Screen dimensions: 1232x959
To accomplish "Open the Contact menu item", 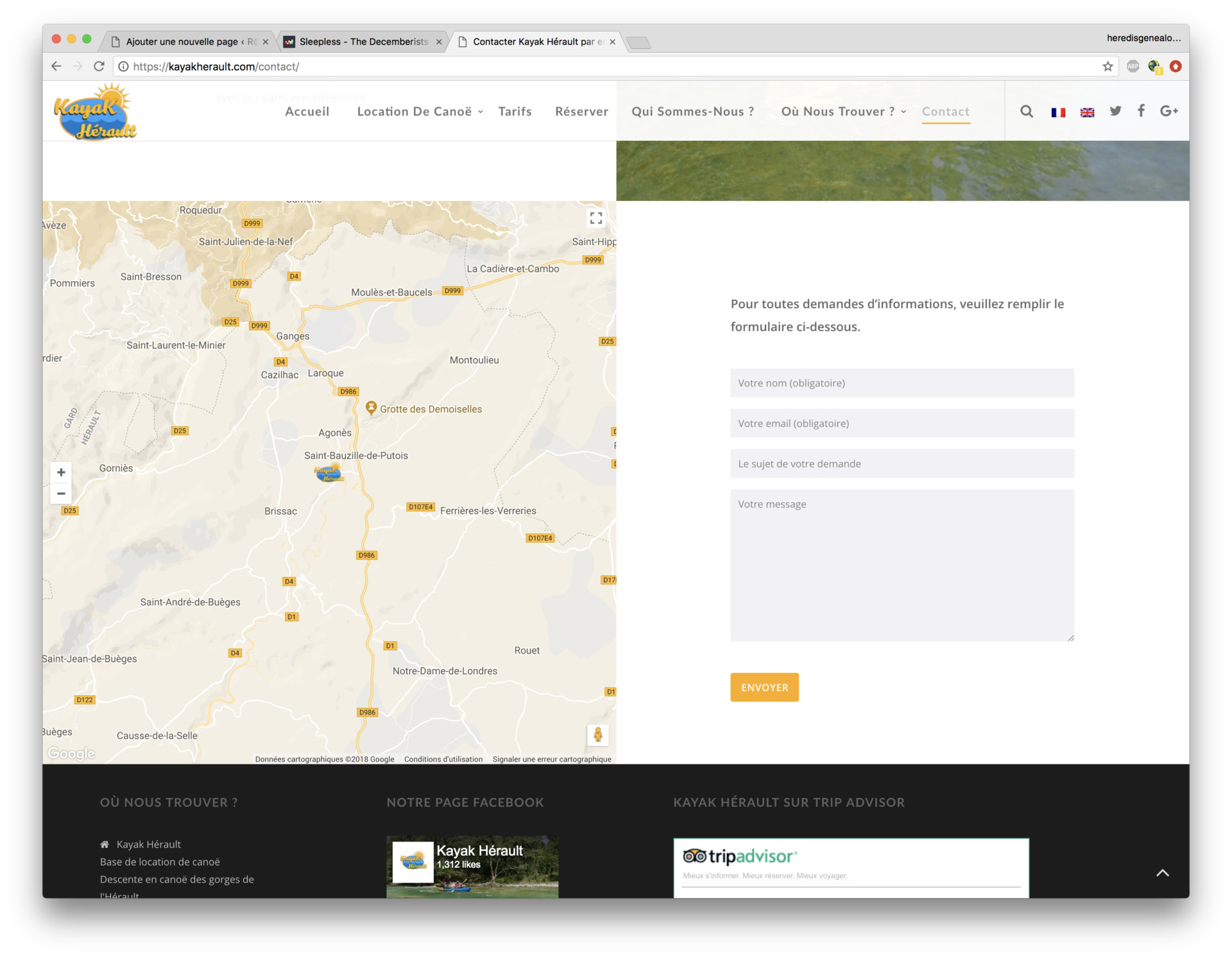I will pos(946,112).
